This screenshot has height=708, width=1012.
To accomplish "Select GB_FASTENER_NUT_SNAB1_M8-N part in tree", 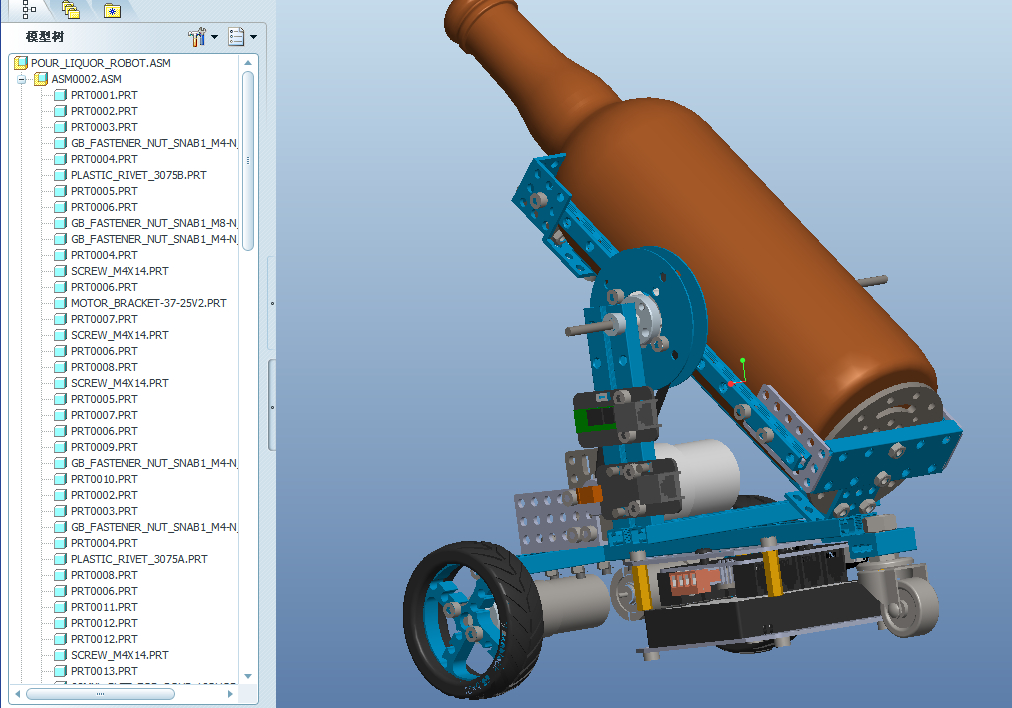I will click(154, 223).
